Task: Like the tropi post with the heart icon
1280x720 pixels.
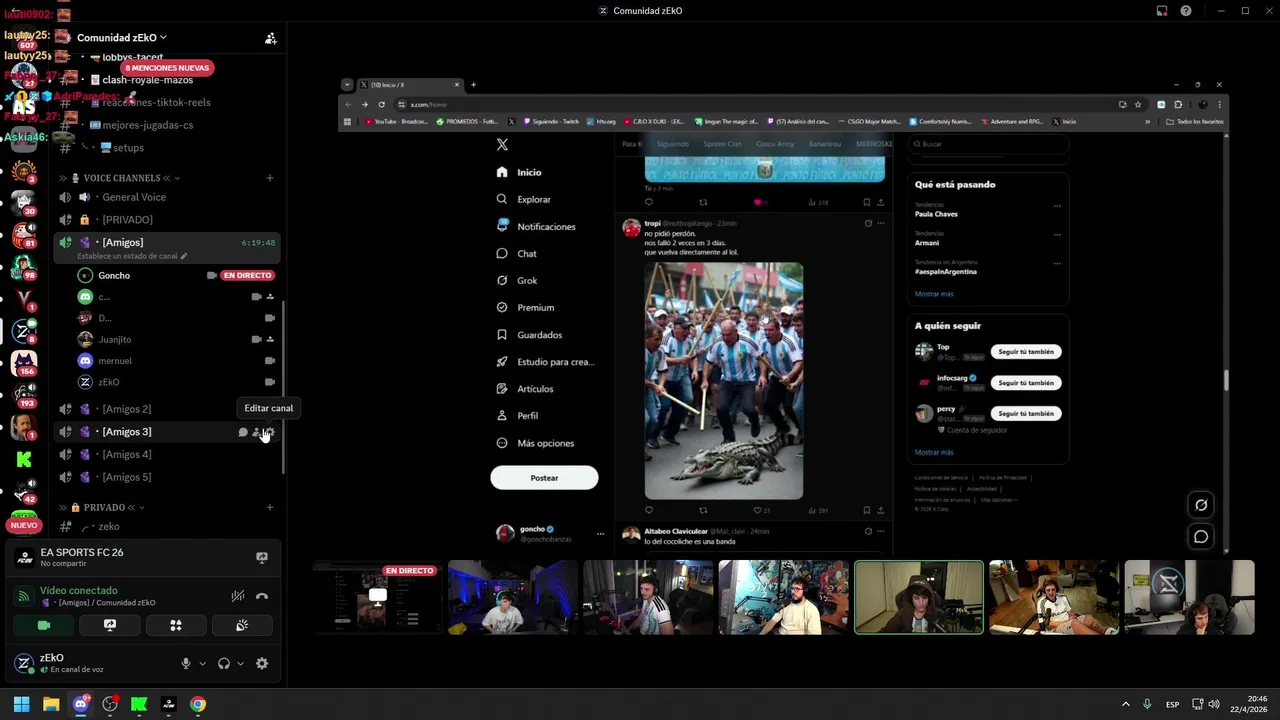Action: (757, 510)
